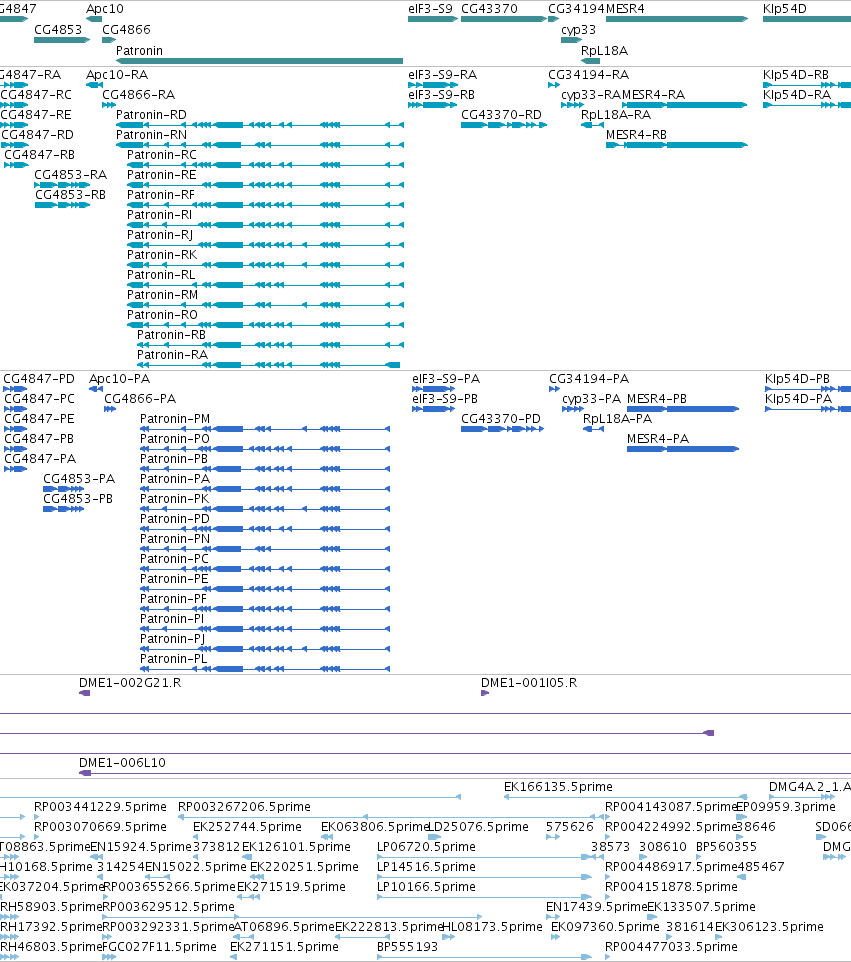Click transcript Patronin-RK

tap(162, 255)
